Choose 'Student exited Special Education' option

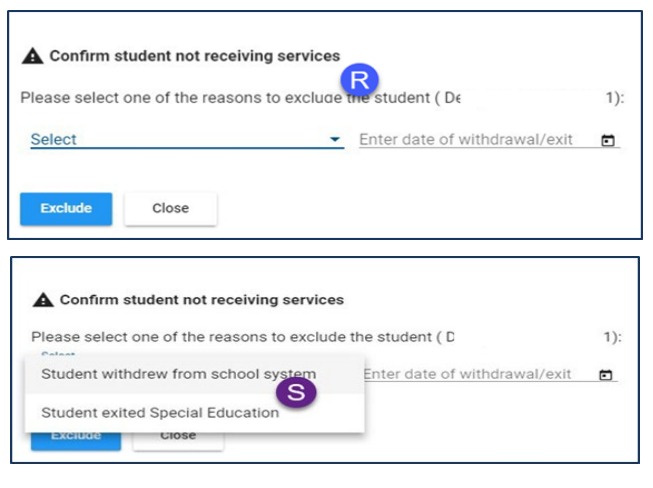pos(160,412)
